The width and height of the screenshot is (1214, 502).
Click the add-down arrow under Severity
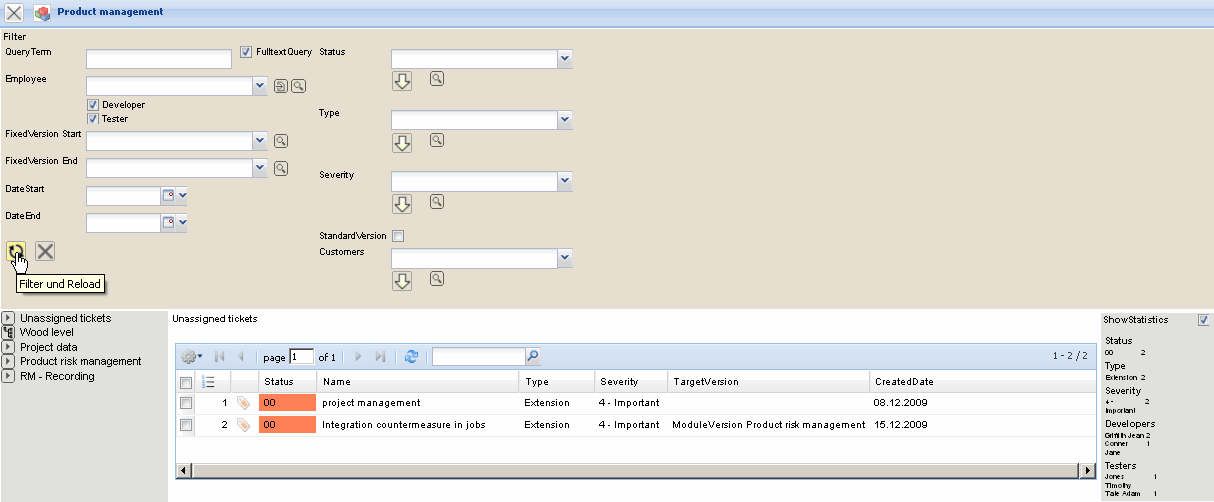(402, 204)
